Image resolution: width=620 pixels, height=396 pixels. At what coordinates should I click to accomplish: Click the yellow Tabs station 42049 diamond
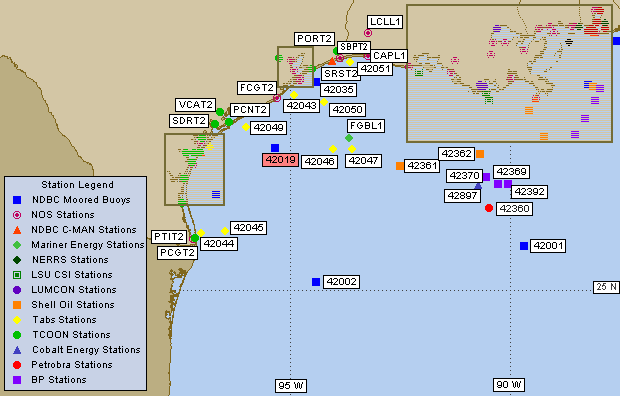pyautogui.click(x=246, y=127)
